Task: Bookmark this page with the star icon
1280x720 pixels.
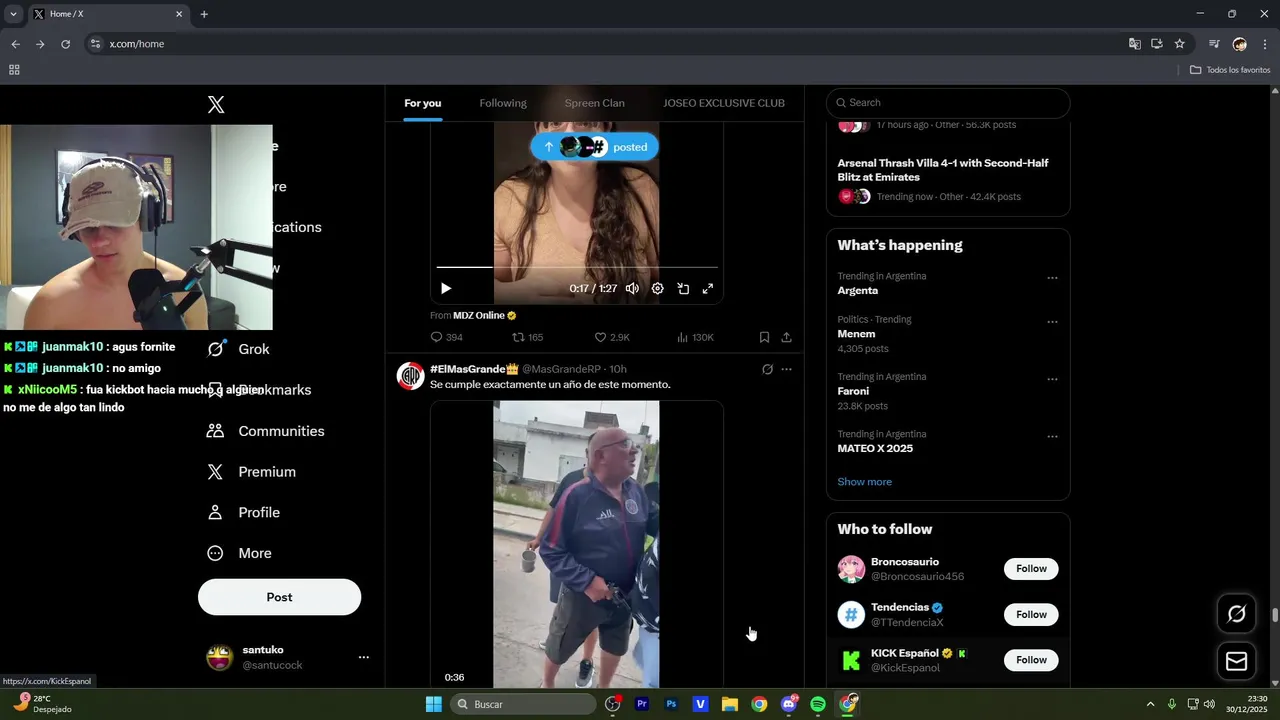Action: pos(1179,44)
